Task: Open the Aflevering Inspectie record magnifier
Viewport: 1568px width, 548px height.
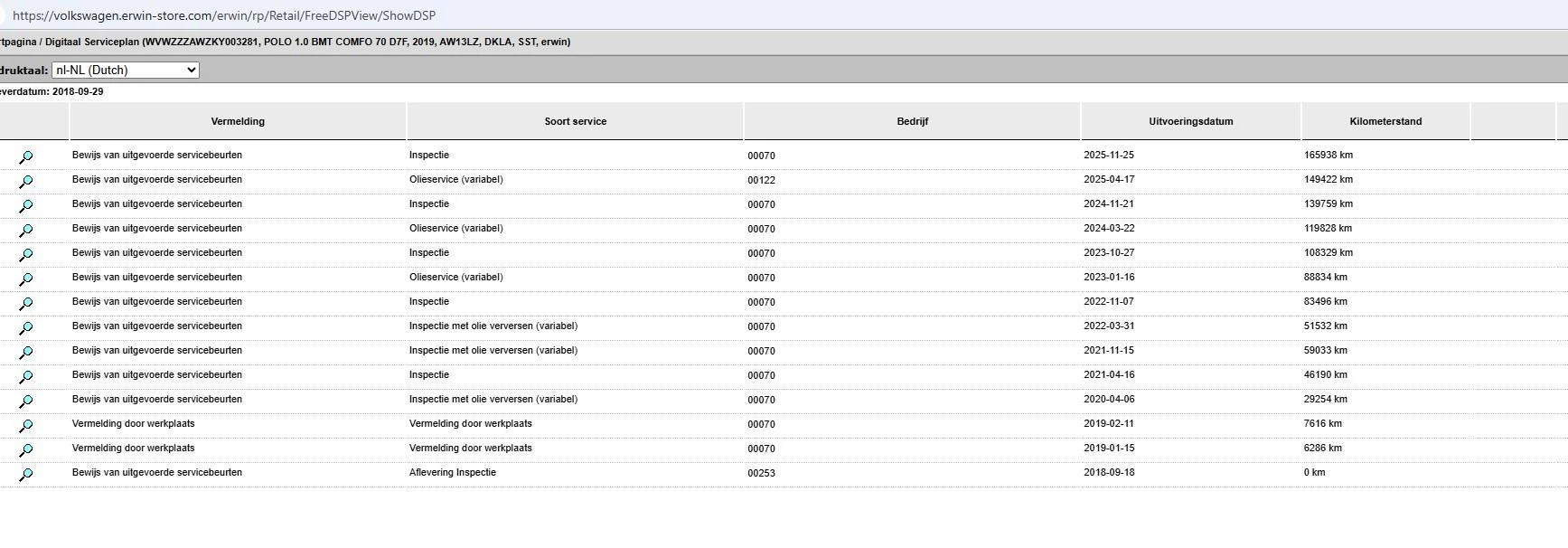Action: point(26,474)
